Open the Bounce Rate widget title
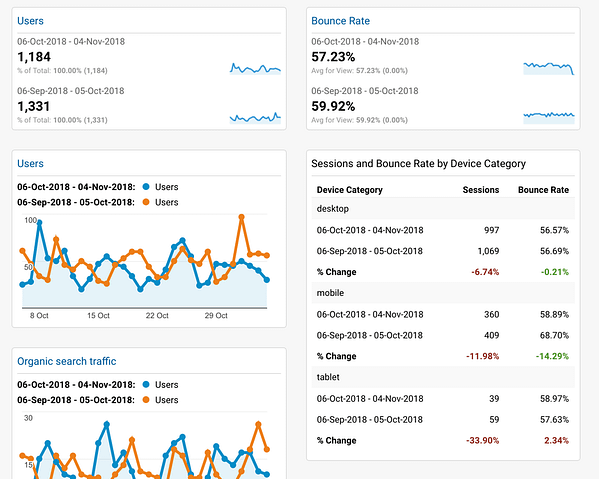This screenshot has height=479, width=599. point(340,21)
